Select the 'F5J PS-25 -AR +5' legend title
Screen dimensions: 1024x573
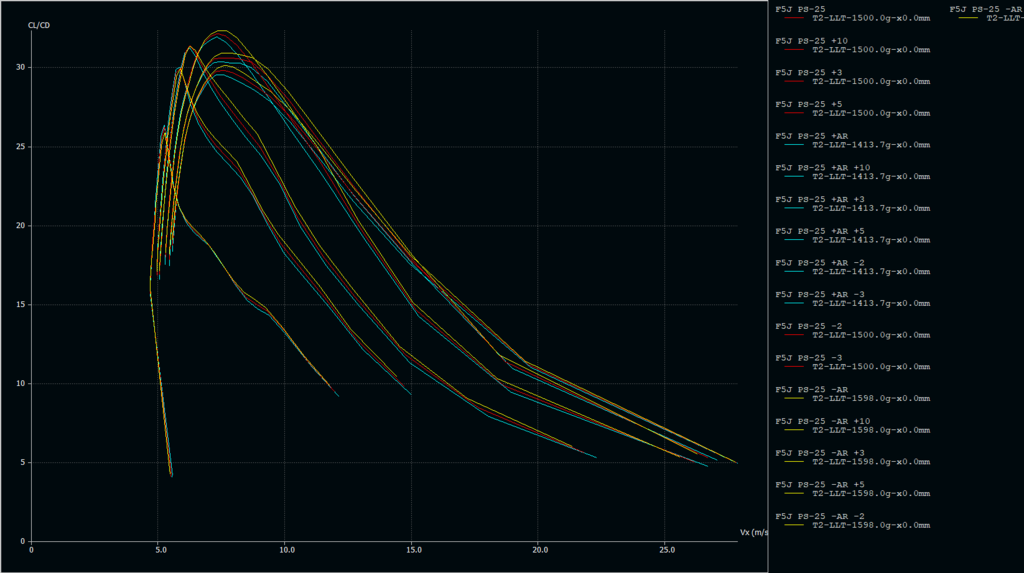820,484
